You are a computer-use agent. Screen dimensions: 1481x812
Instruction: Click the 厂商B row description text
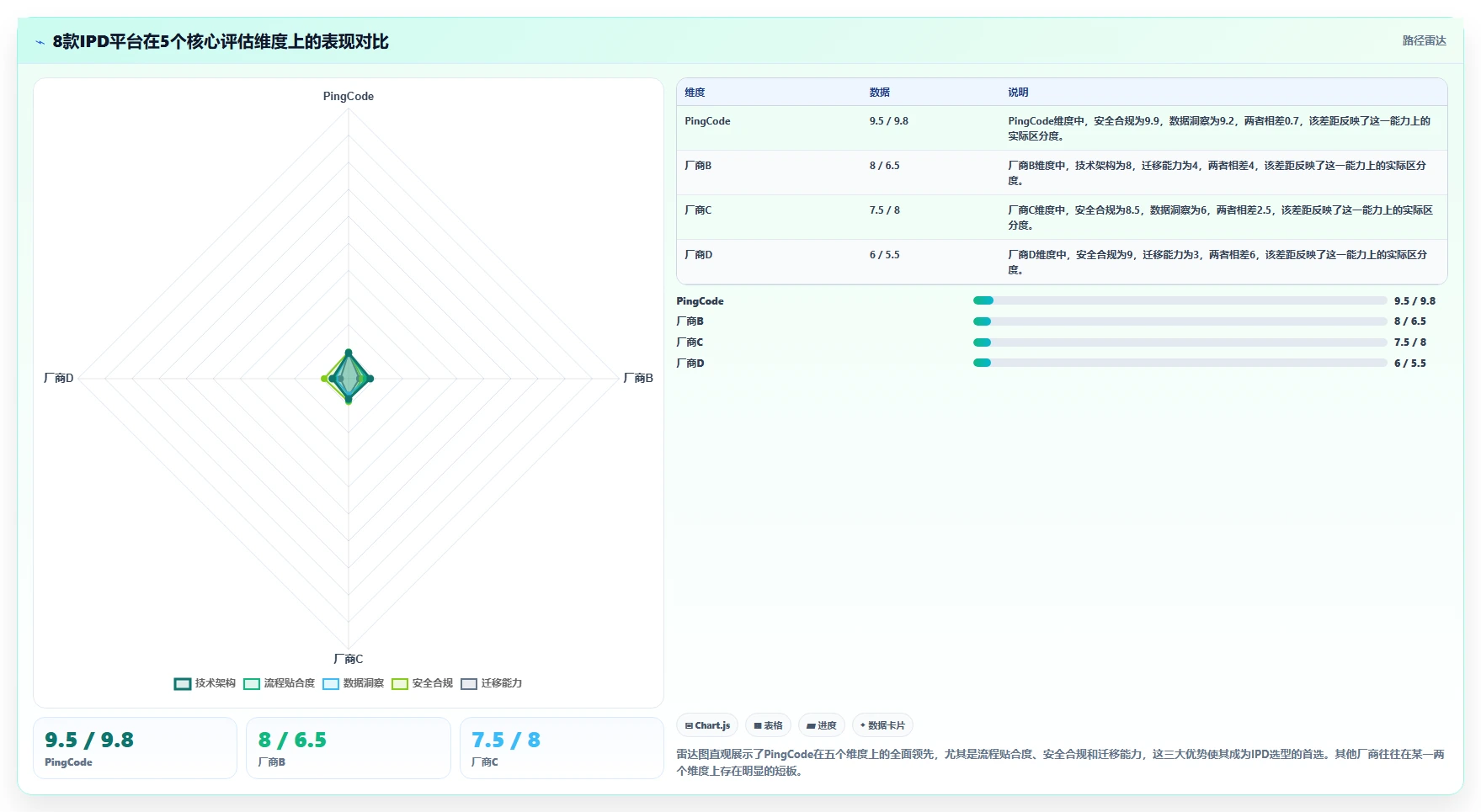point(1217,173)
